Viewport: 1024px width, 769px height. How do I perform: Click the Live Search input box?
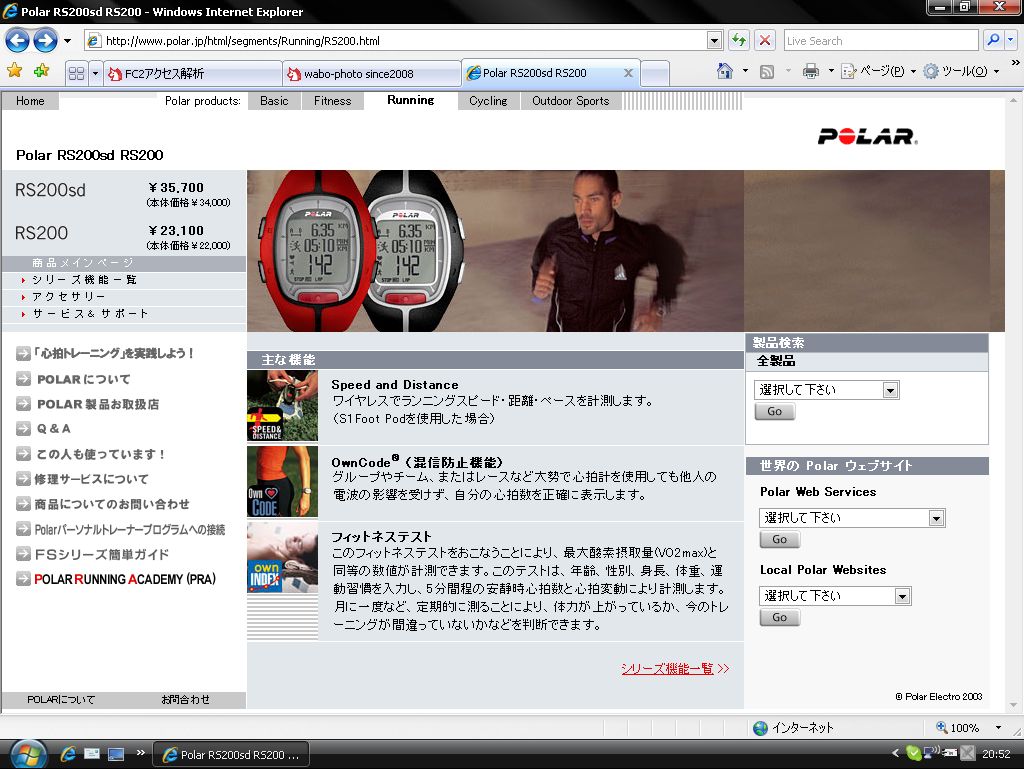[880, 40]
